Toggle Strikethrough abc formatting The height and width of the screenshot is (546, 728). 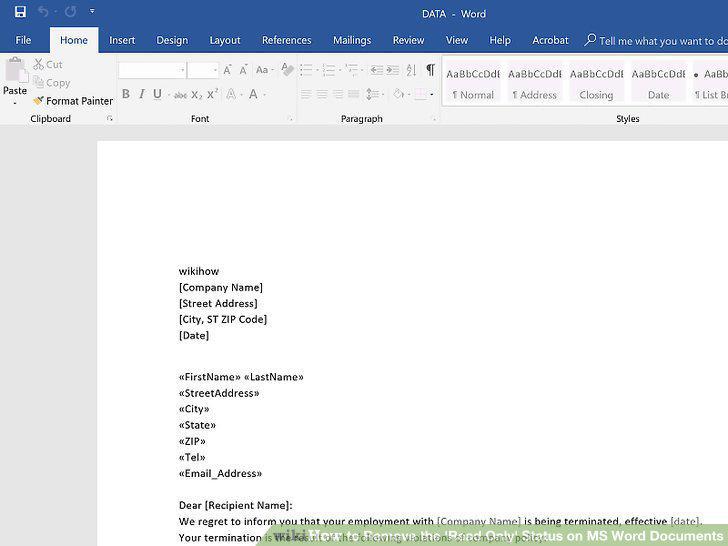coord(180,95)
